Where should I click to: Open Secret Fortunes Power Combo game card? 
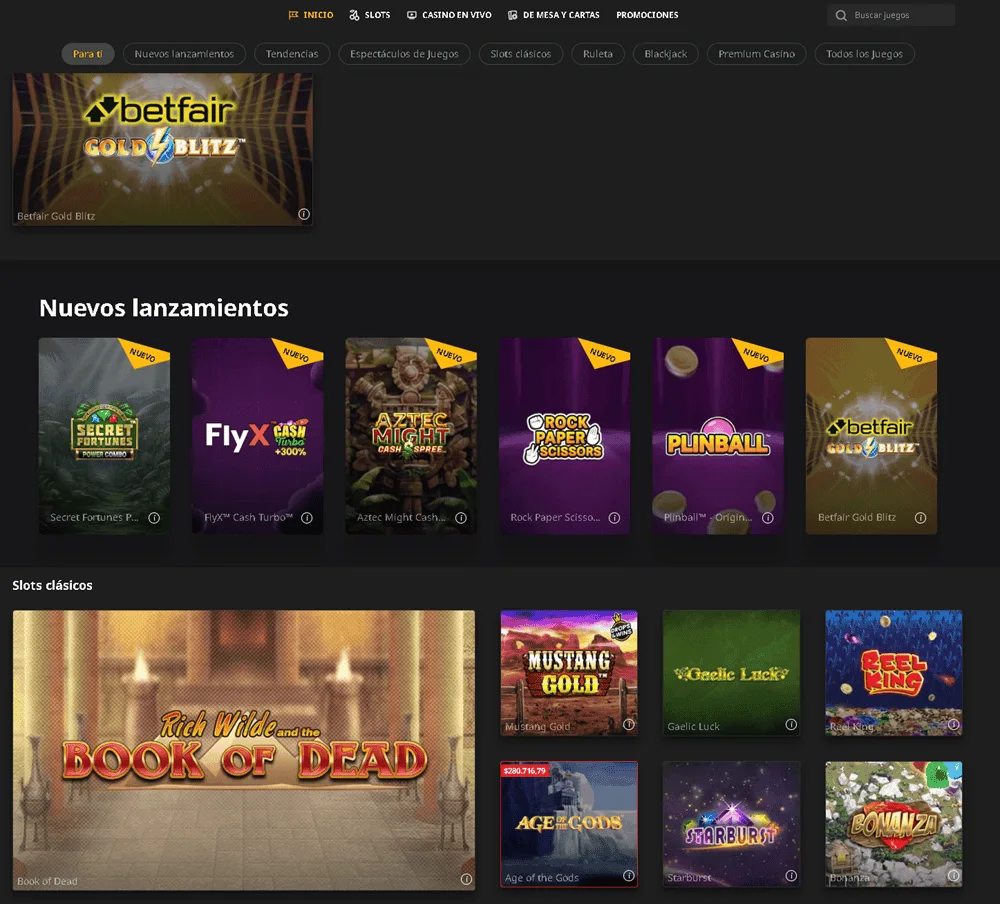tap(105, 436)
